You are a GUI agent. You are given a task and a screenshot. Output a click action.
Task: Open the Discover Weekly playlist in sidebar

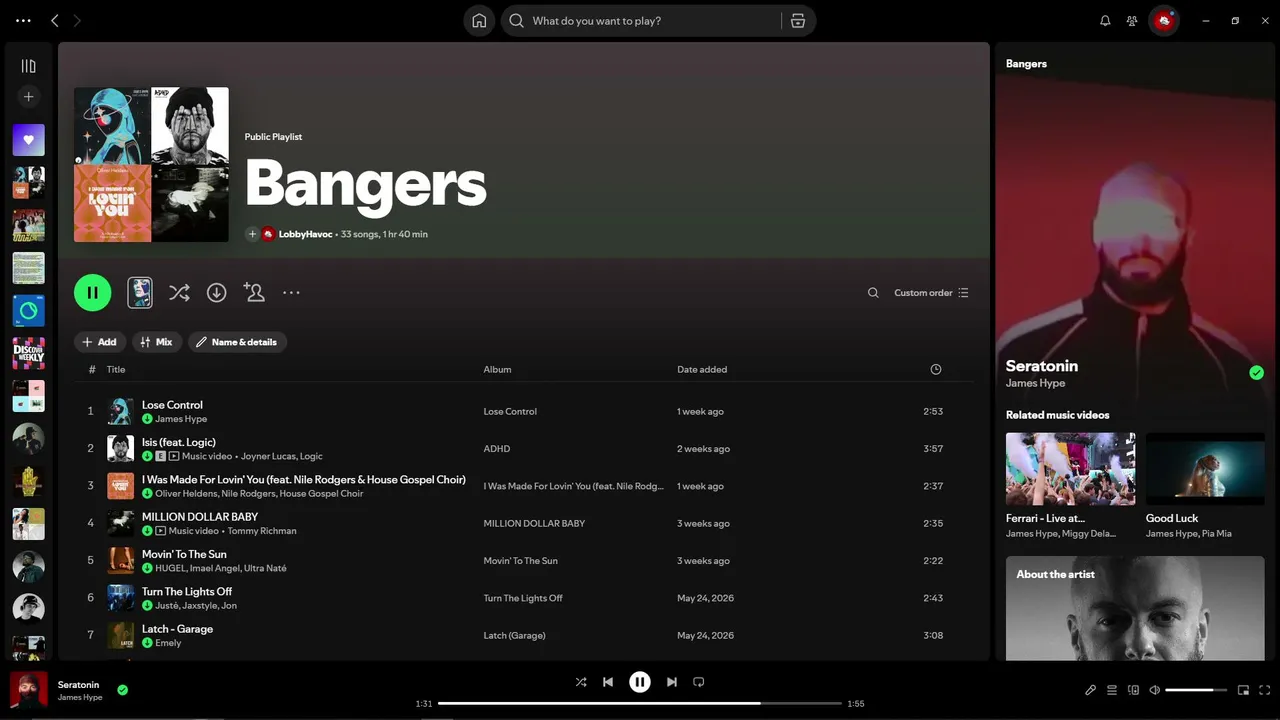point(28,354)
